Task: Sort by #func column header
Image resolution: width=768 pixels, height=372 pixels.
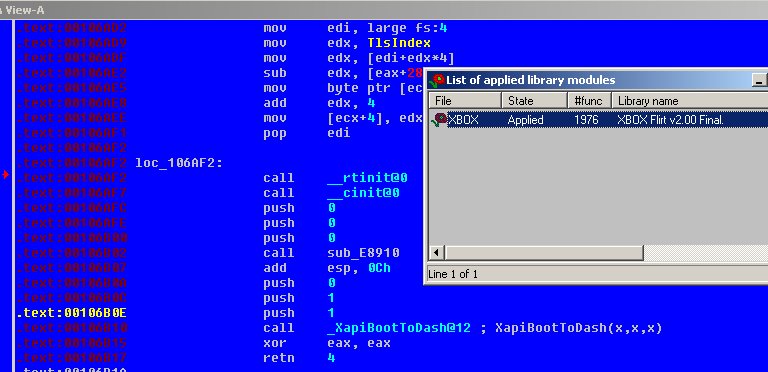Action: tap(590, 101)
